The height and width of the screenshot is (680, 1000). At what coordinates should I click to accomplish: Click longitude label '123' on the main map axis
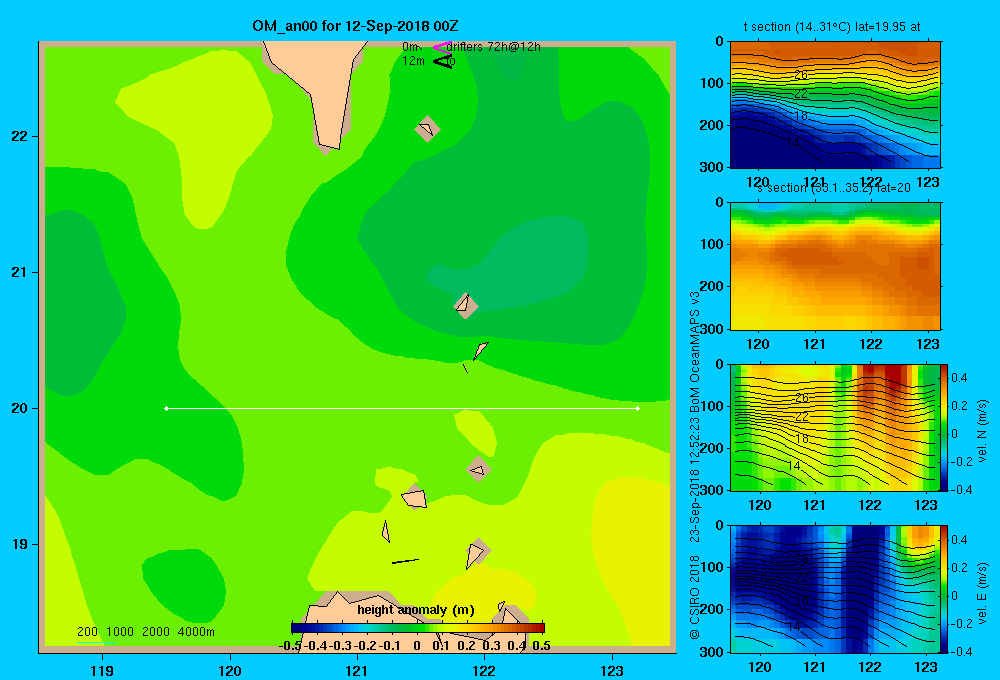point(612,670)
